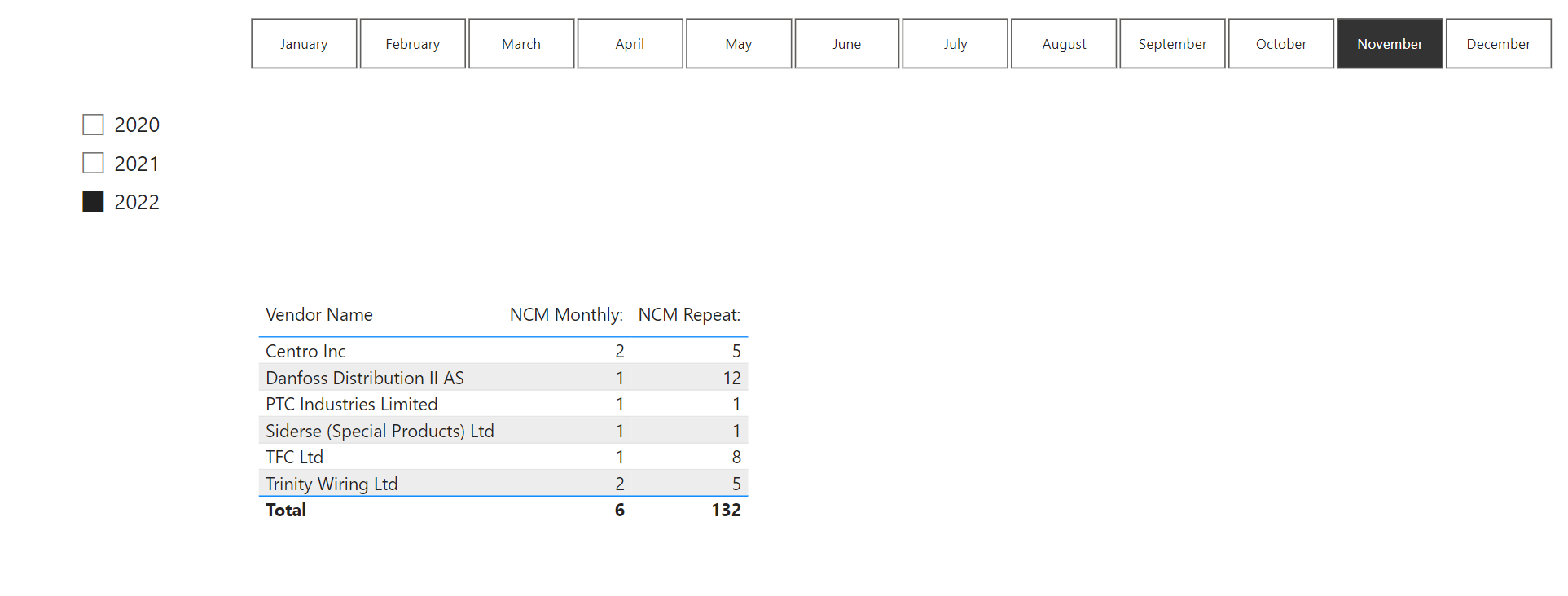Pick April from the month slicer
Image resolution: width=1568 pixels, height=596 pixels.
tap(630, 44)
